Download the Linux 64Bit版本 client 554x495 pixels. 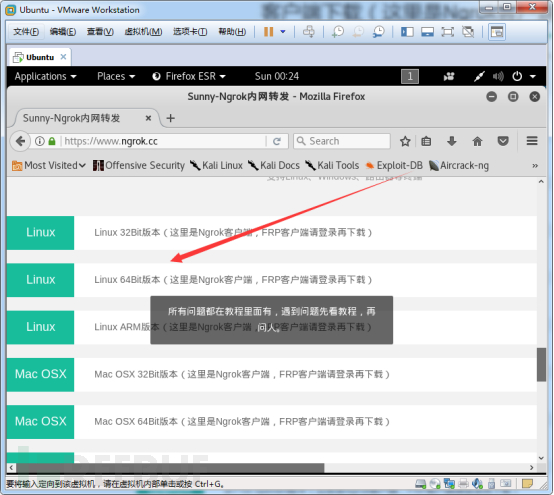pos(271,280)
